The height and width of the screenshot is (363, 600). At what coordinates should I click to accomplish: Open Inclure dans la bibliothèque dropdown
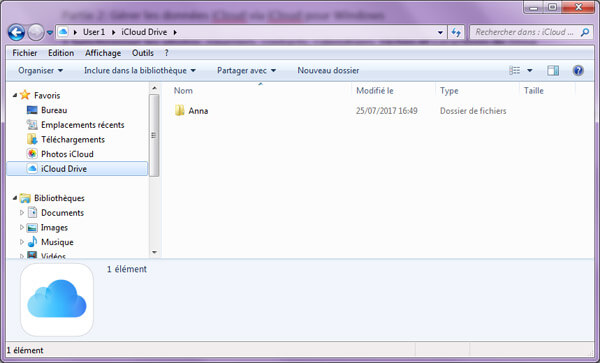(x=140, y=70)
